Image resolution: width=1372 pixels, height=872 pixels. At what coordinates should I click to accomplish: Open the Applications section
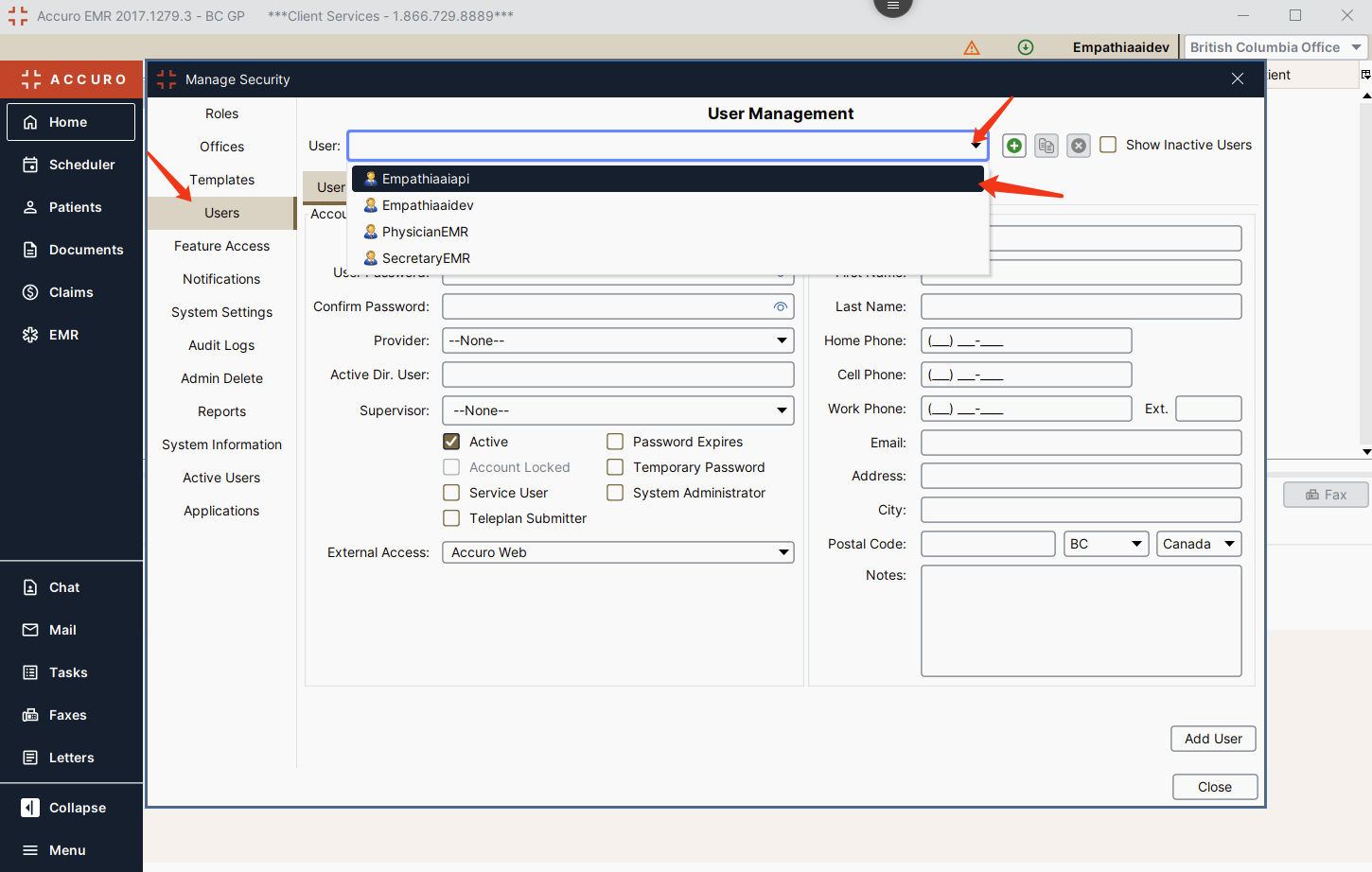point(221,511)
